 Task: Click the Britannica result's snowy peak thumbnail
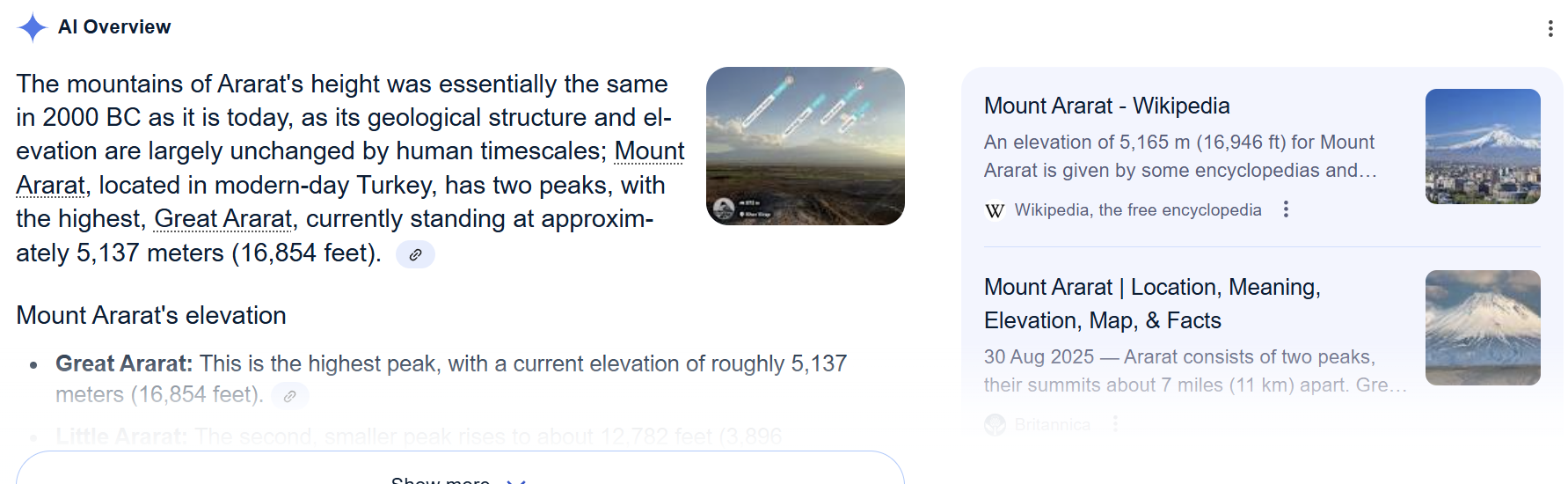click(x=1482, y=327)
